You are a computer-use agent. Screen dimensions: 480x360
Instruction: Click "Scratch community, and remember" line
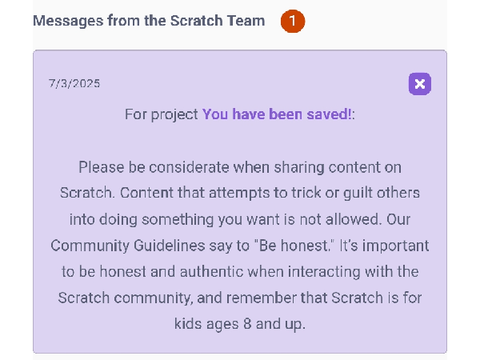point(240,298)
